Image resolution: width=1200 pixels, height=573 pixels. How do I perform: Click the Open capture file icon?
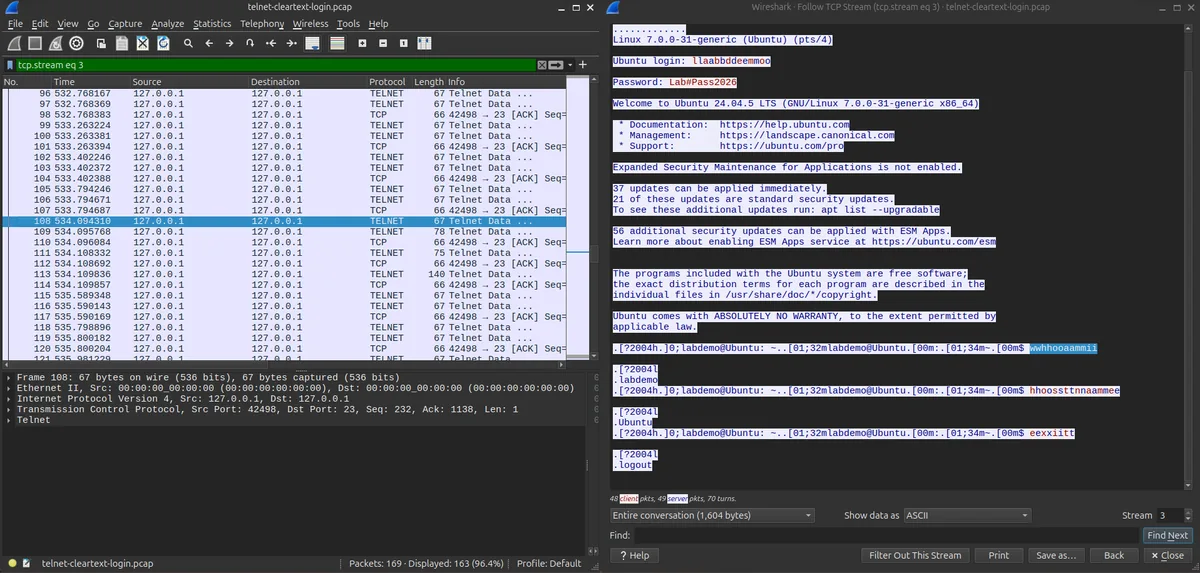coord(102,43)
